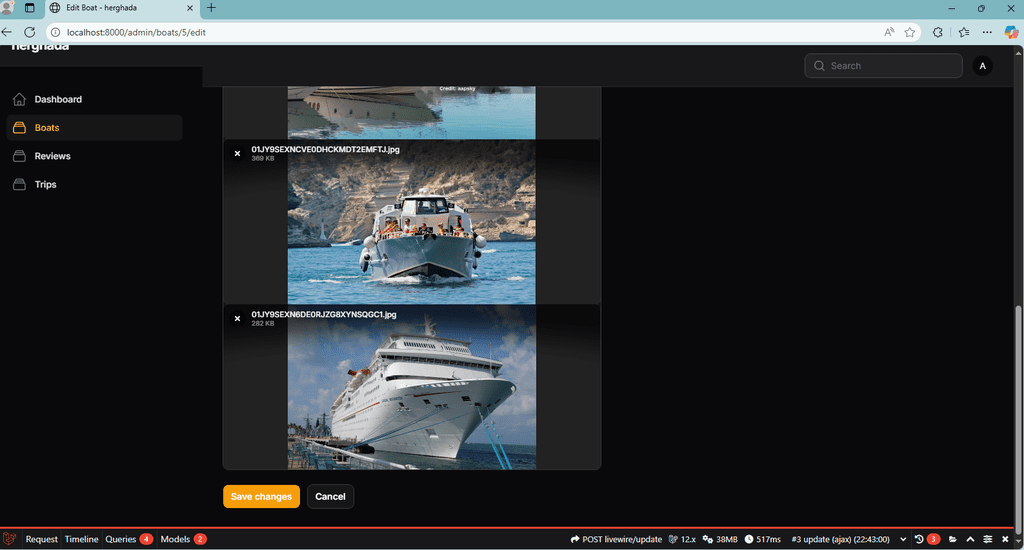
Task: Click the page vertical scrollbar thumb
Action: coord(1019,419)
